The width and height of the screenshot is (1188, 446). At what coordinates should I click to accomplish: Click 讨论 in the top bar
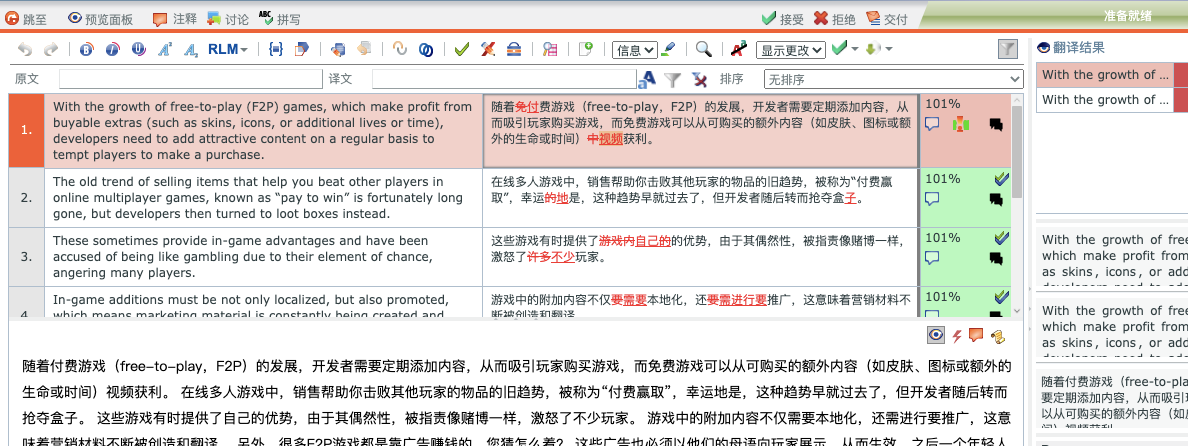point(227,19)
